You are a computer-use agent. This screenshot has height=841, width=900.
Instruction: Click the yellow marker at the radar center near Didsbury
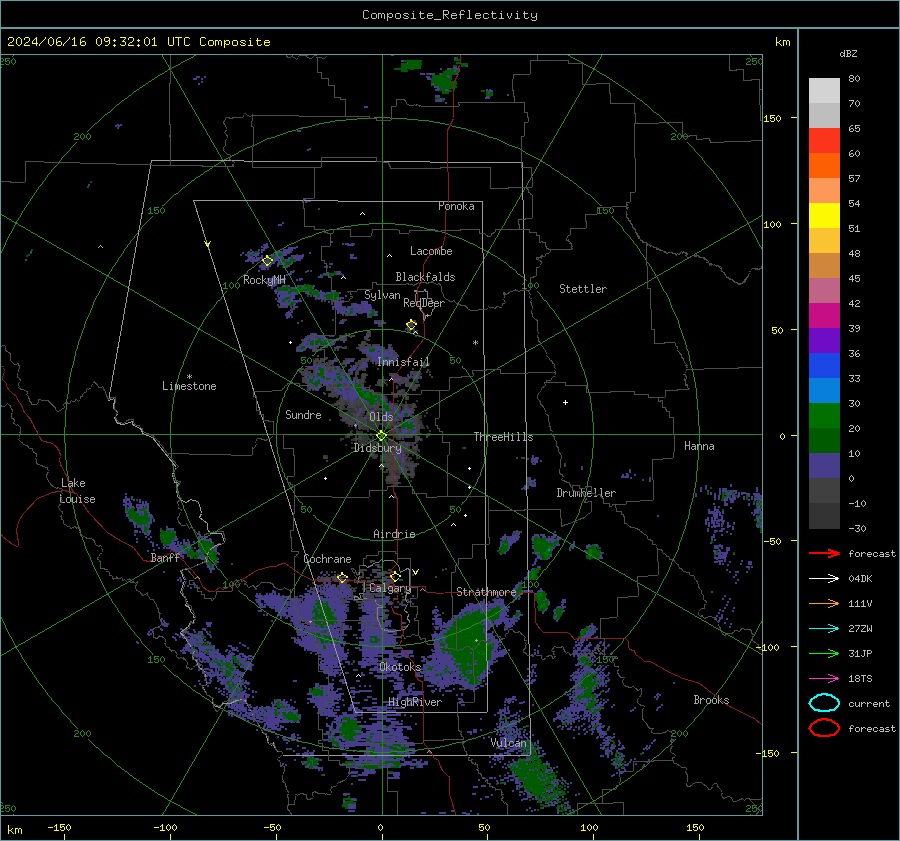coord(381,436)
